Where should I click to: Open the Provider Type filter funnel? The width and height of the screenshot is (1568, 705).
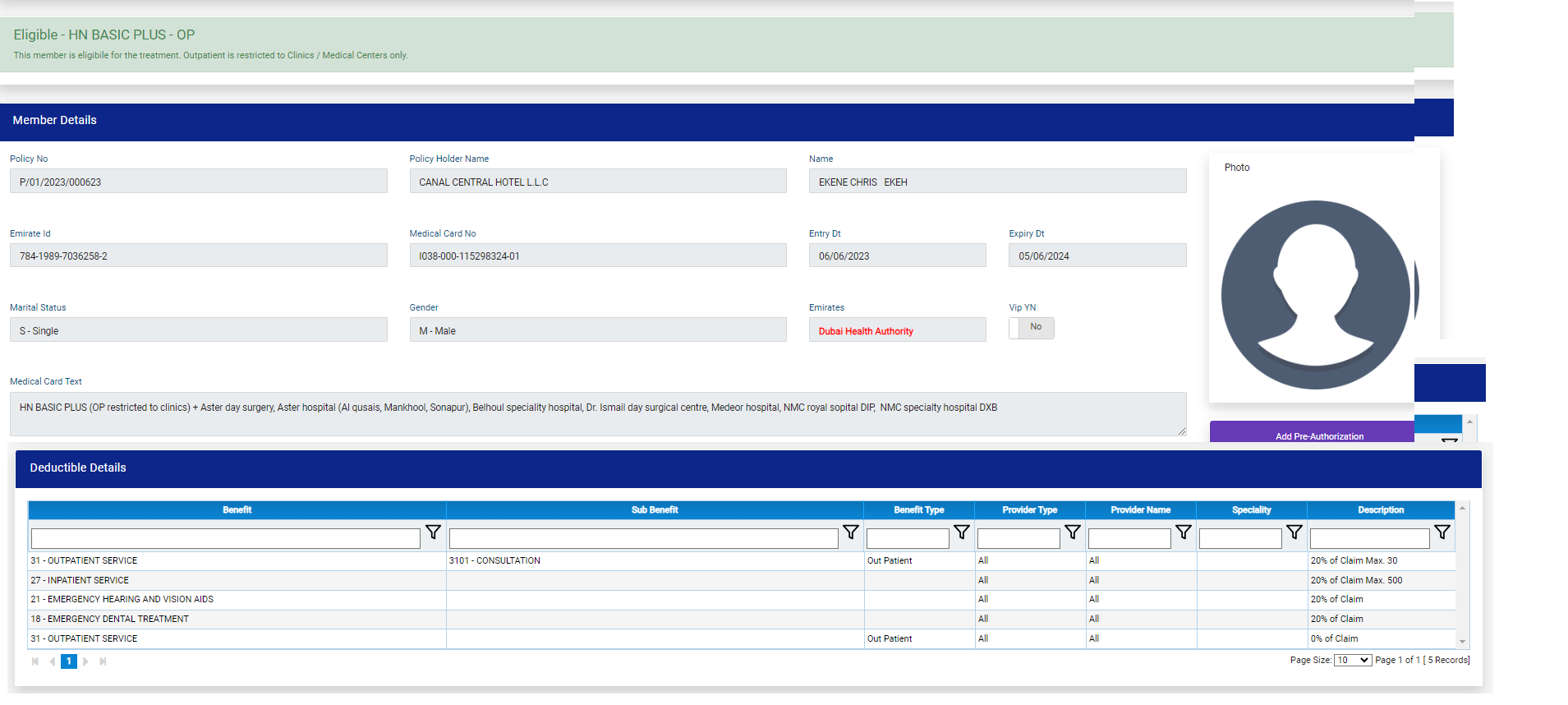(1073, 532)
